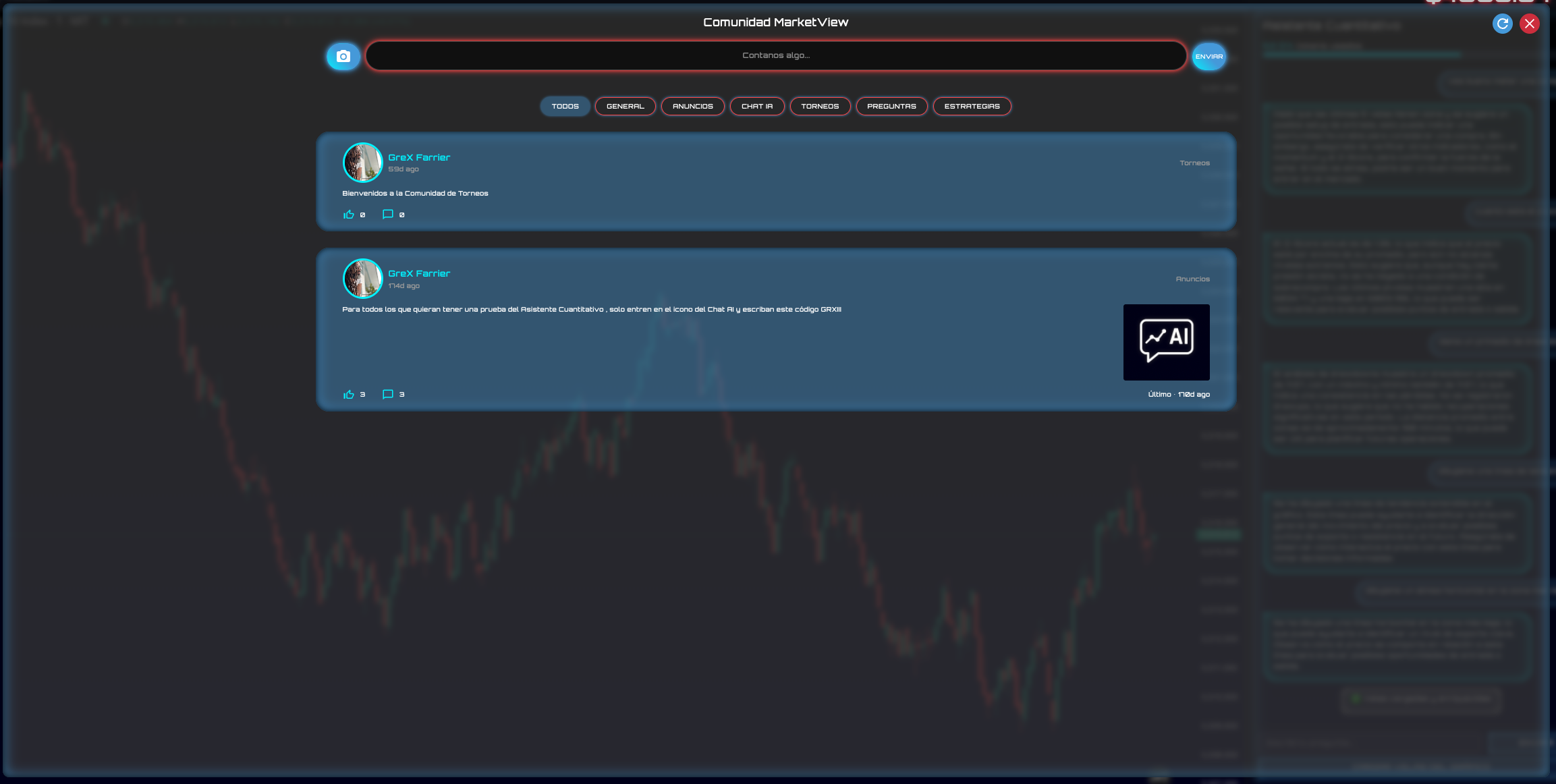
Task: Click GreX Farrier's avatar on the first post
Action: (x=362, y=163)
